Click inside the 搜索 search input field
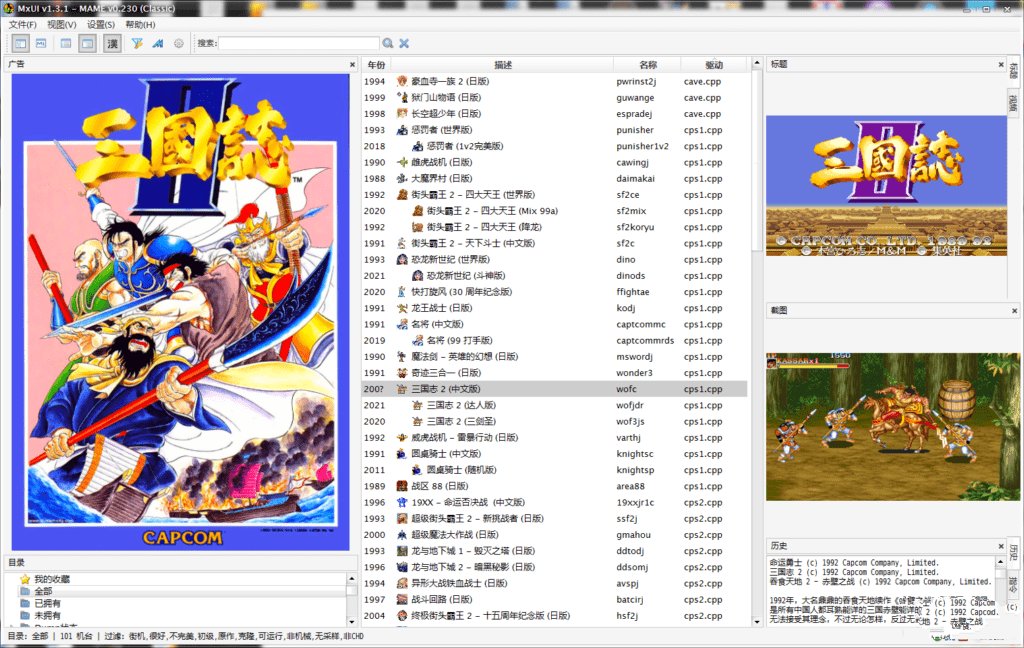 298,43
